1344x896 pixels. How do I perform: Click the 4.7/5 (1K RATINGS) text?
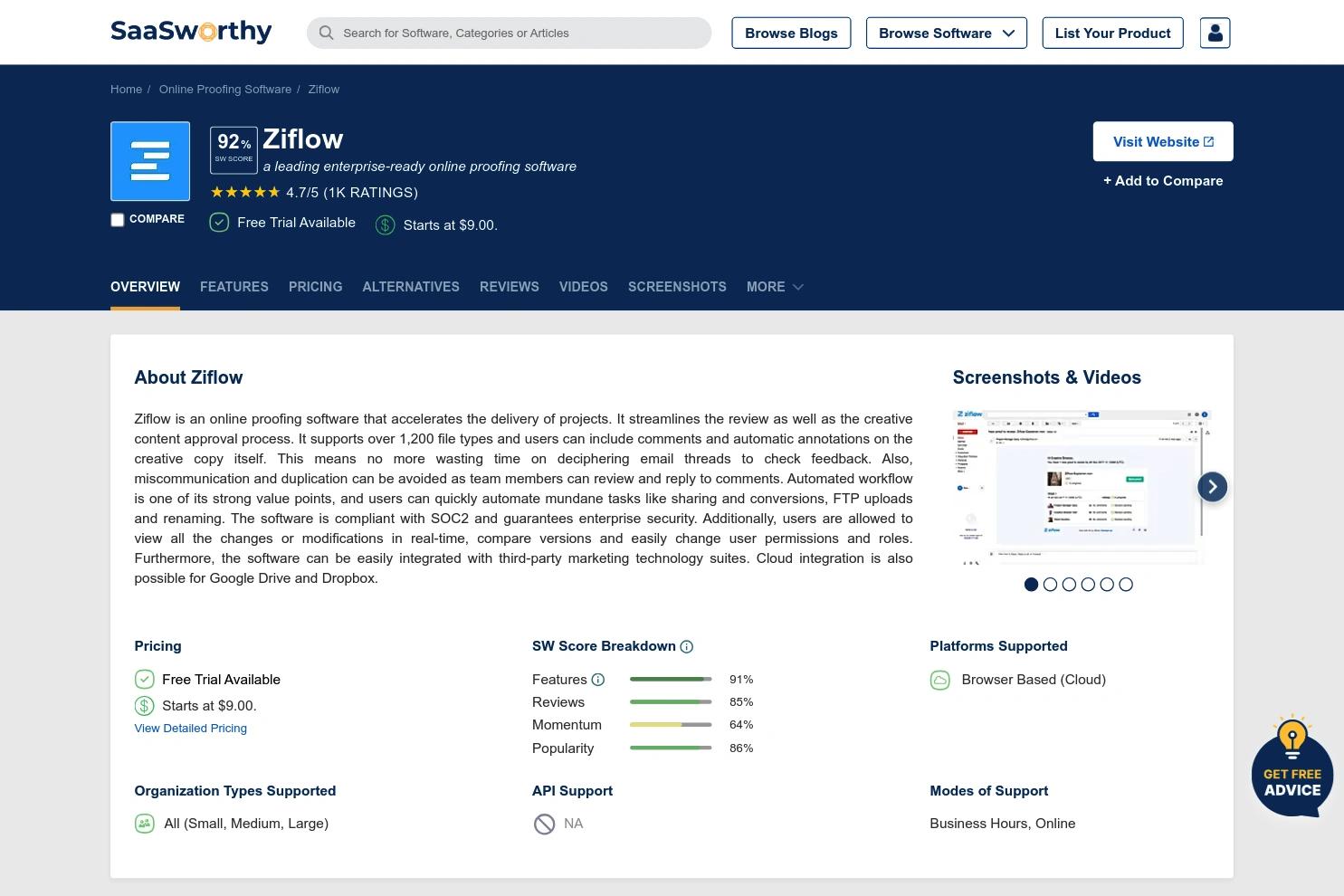(352, 193)
